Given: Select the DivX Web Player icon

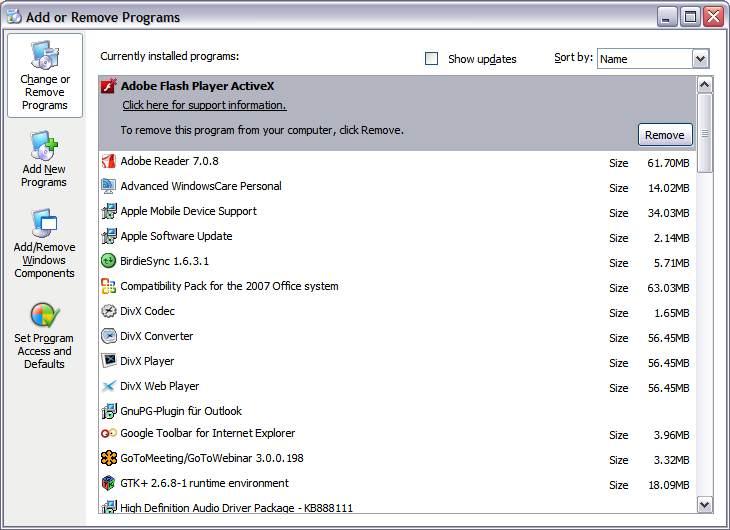Looking at the screenshot, I should [109, 386].
